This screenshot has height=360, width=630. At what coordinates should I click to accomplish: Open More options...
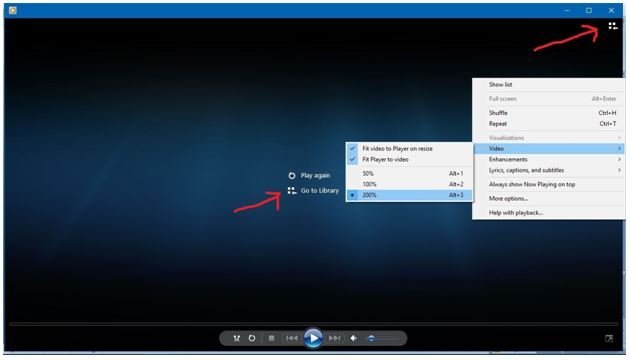coord(549,198)
